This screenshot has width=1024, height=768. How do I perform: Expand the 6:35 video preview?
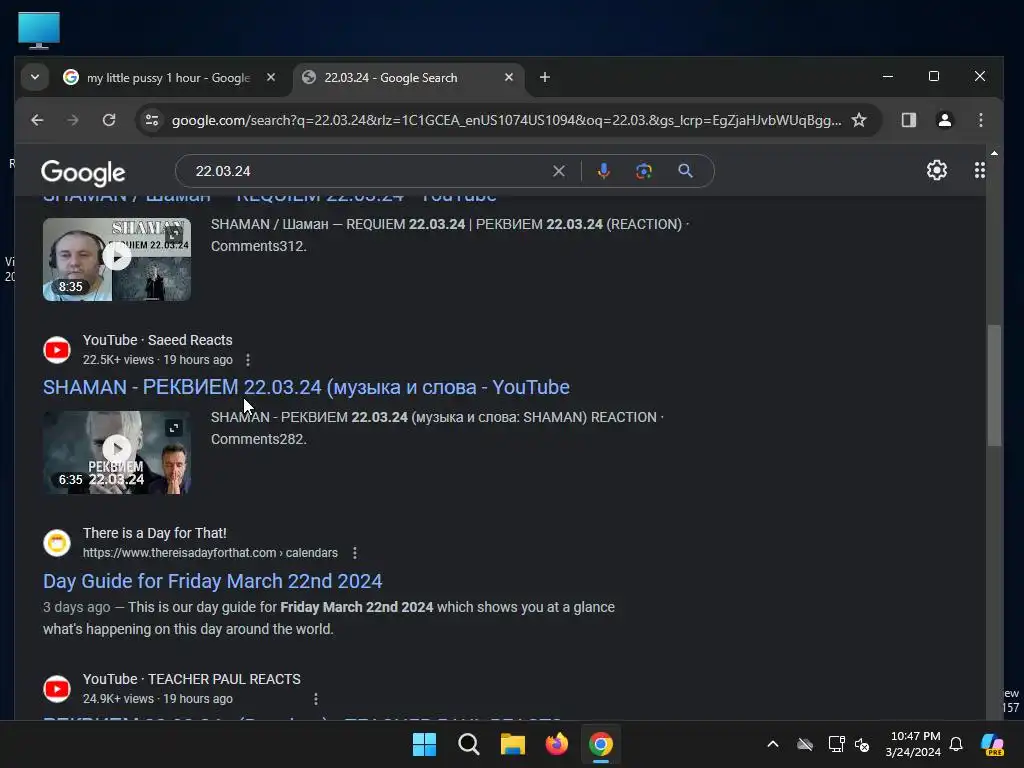point(174,428)
